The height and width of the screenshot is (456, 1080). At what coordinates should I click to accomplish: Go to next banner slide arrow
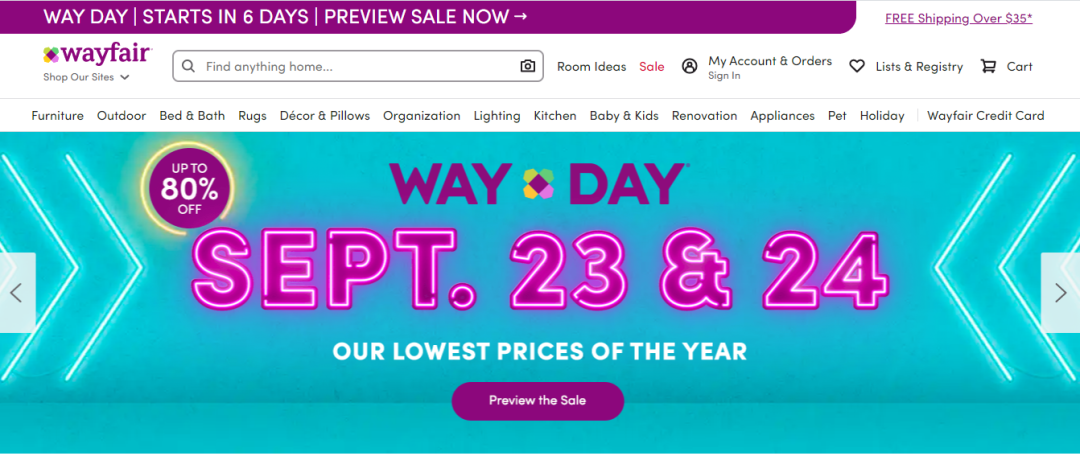tap(1061, 292)
